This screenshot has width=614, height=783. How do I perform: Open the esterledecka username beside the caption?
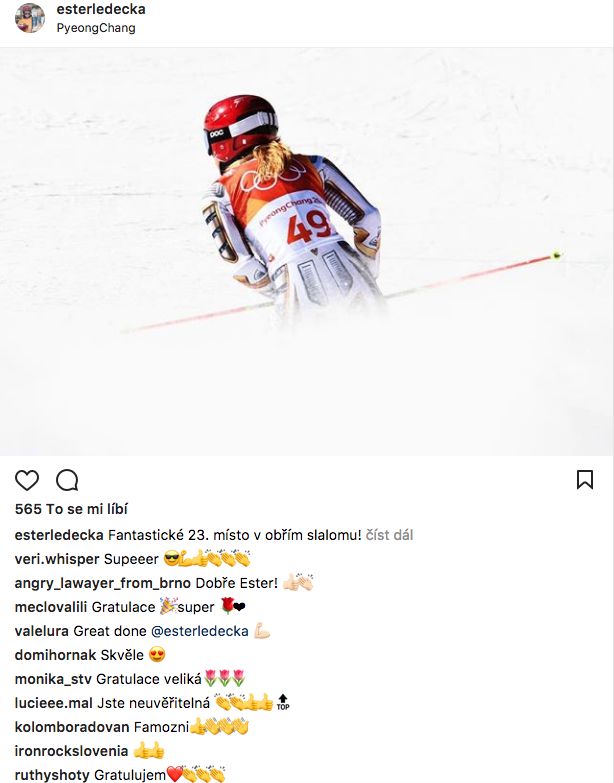point(59,535)
